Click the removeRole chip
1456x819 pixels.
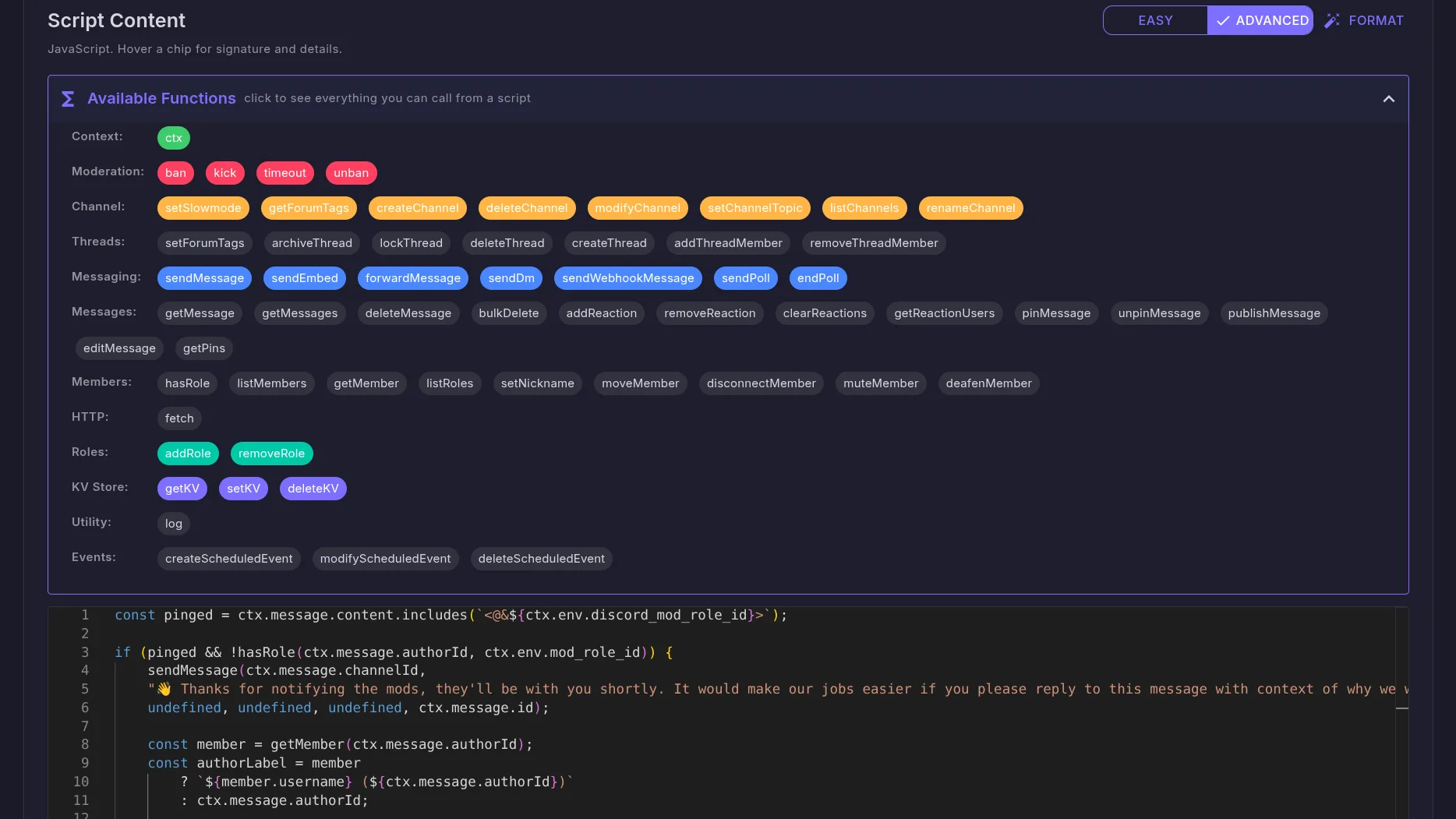coord(272,454)
